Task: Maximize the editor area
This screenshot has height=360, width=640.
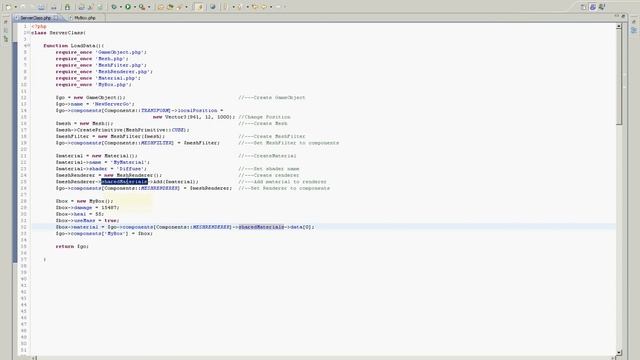Action: [623, 16]
